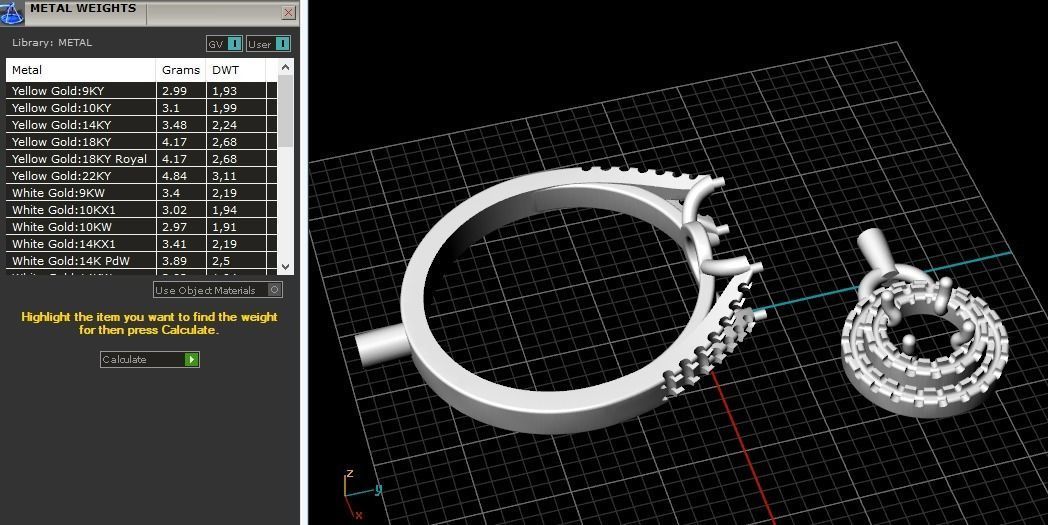The height and width of the screenshot is (525, 1048).
Task: Click the Metal Weights panel title tab
Action: (x=83, y=9)
